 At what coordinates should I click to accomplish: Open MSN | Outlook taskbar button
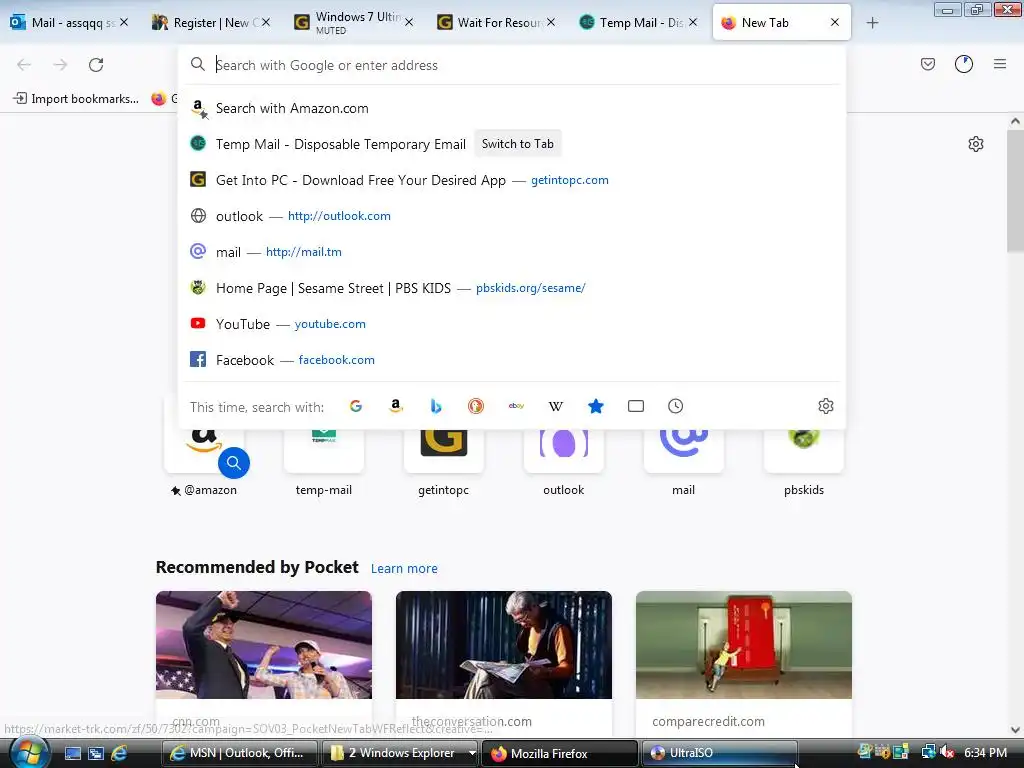(239, 754)
